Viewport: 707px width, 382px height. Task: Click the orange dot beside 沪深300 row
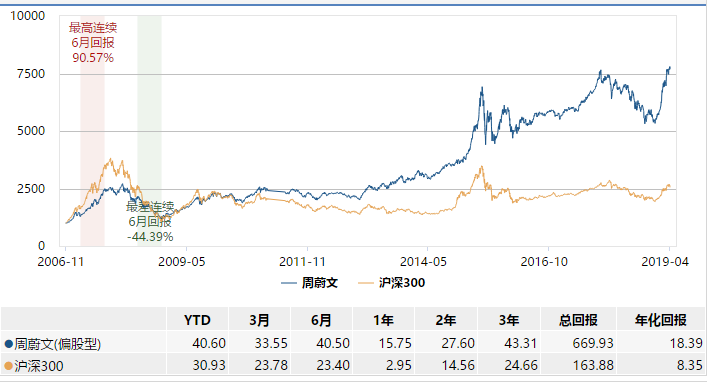coord(8,365)
